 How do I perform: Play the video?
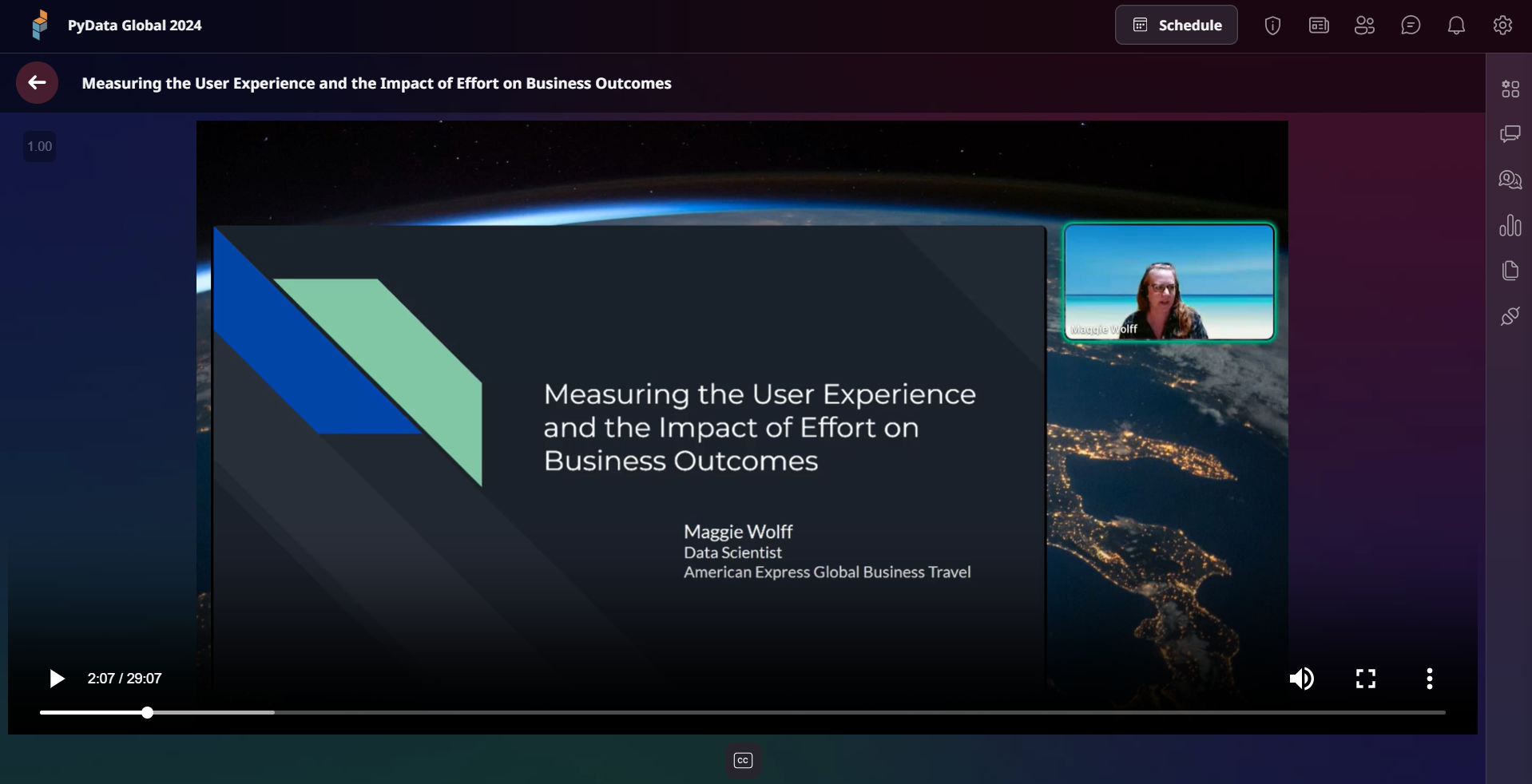57,679
